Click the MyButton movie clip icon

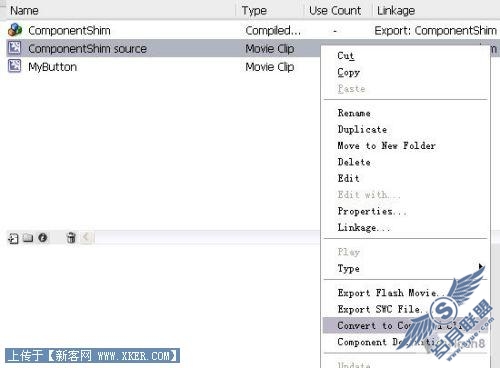tap(14, 66)
